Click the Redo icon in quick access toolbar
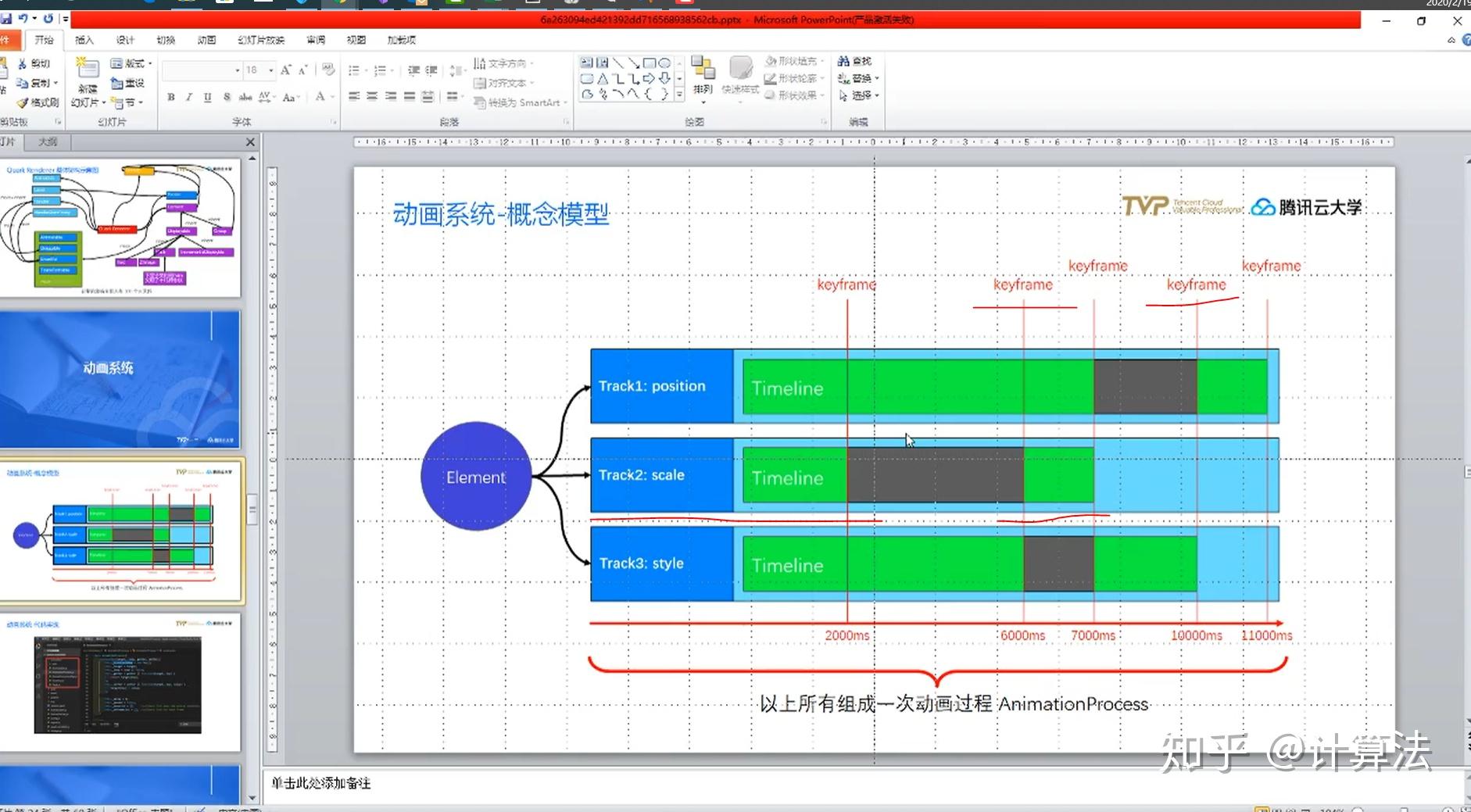Image resolution: width=1471 pixels, height=812 pixels. [48, 18]
